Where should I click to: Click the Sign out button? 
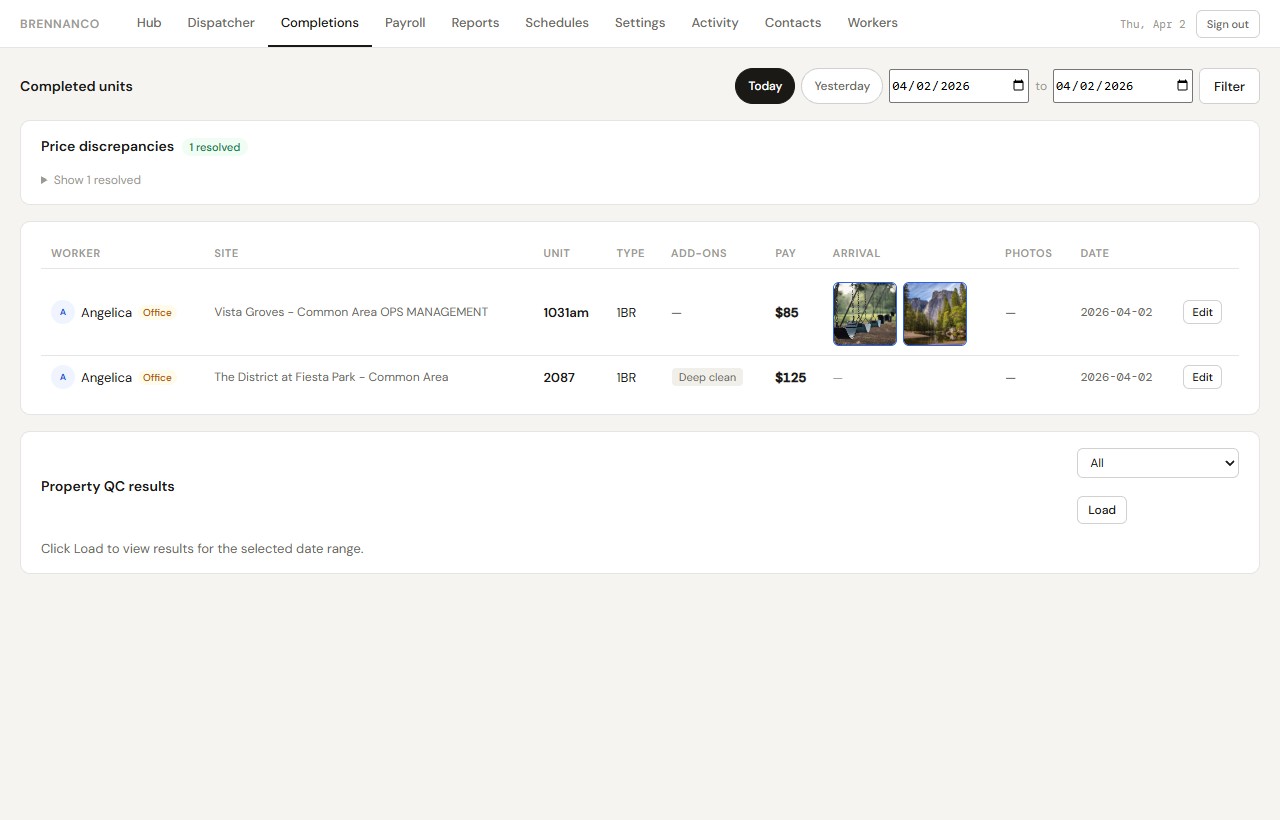click(x=1227, y=24)
